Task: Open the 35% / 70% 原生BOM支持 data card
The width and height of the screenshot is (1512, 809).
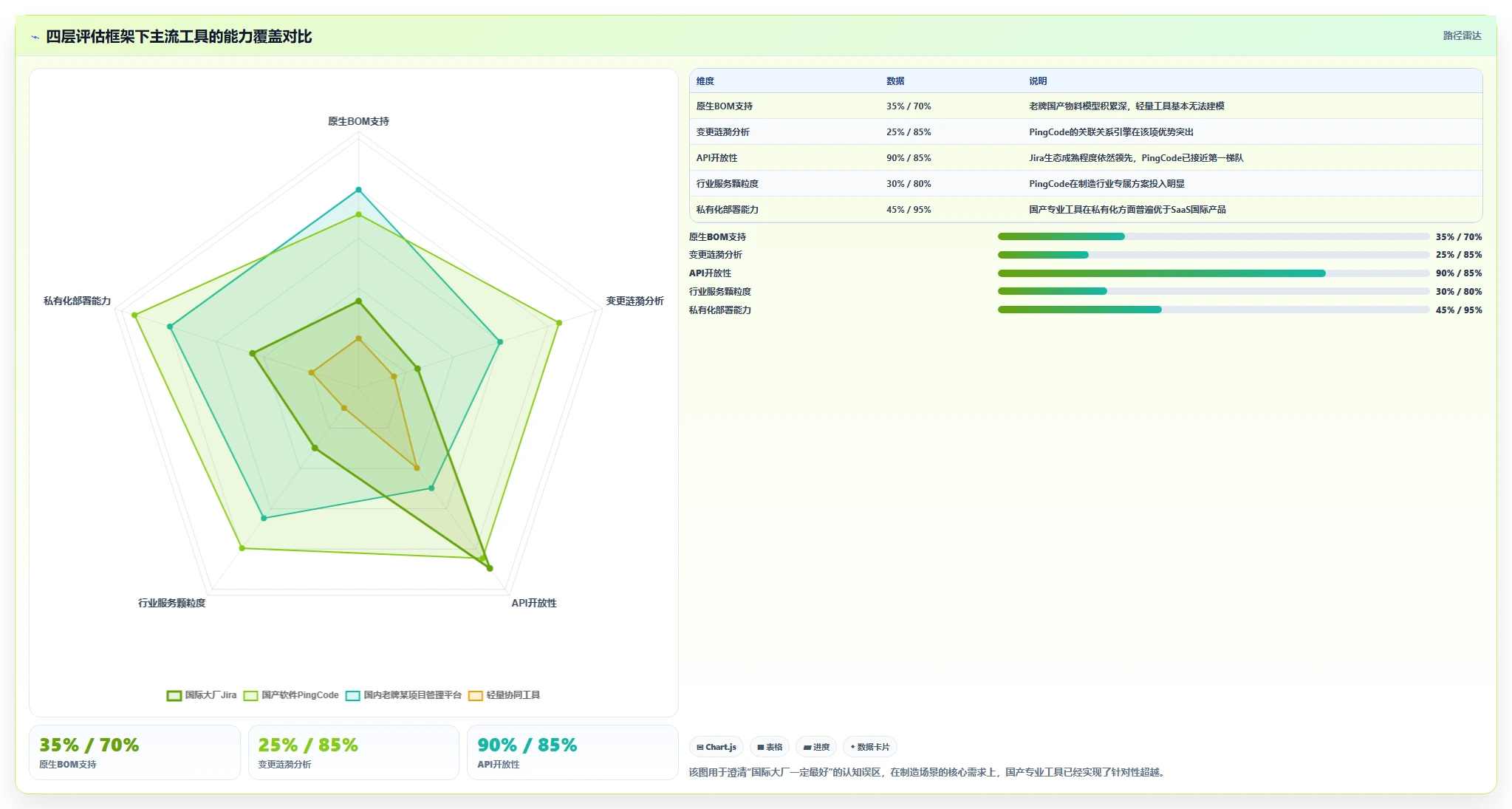Action: click(134, 752)
